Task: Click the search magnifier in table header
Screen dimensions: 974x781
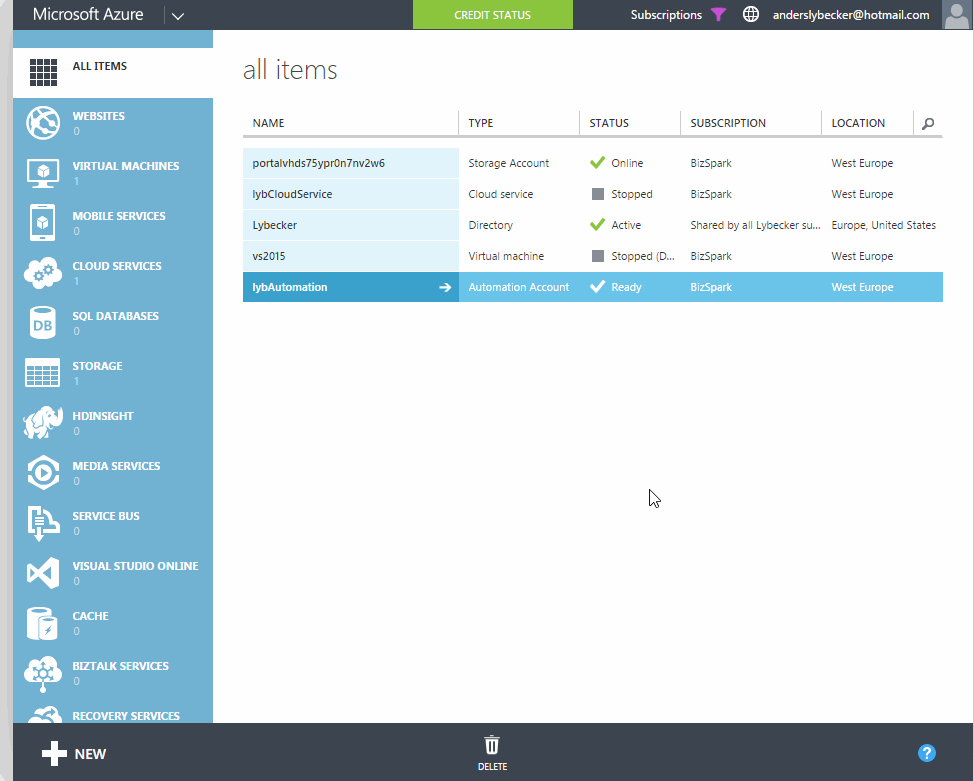Action: pyautogui.click(x=928, y=123)
